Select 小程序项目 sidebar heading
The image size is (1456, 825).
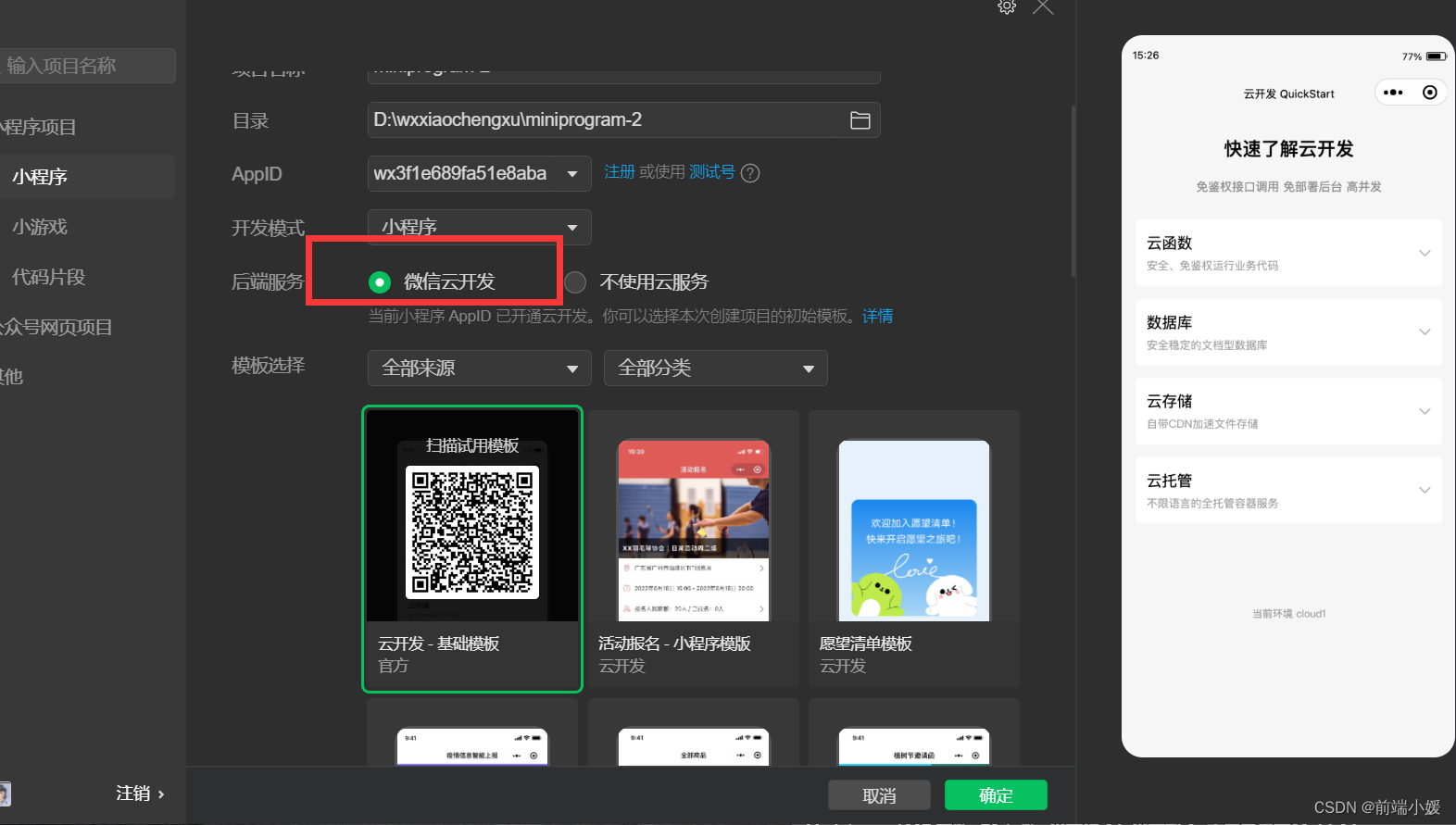click(39, 127)
